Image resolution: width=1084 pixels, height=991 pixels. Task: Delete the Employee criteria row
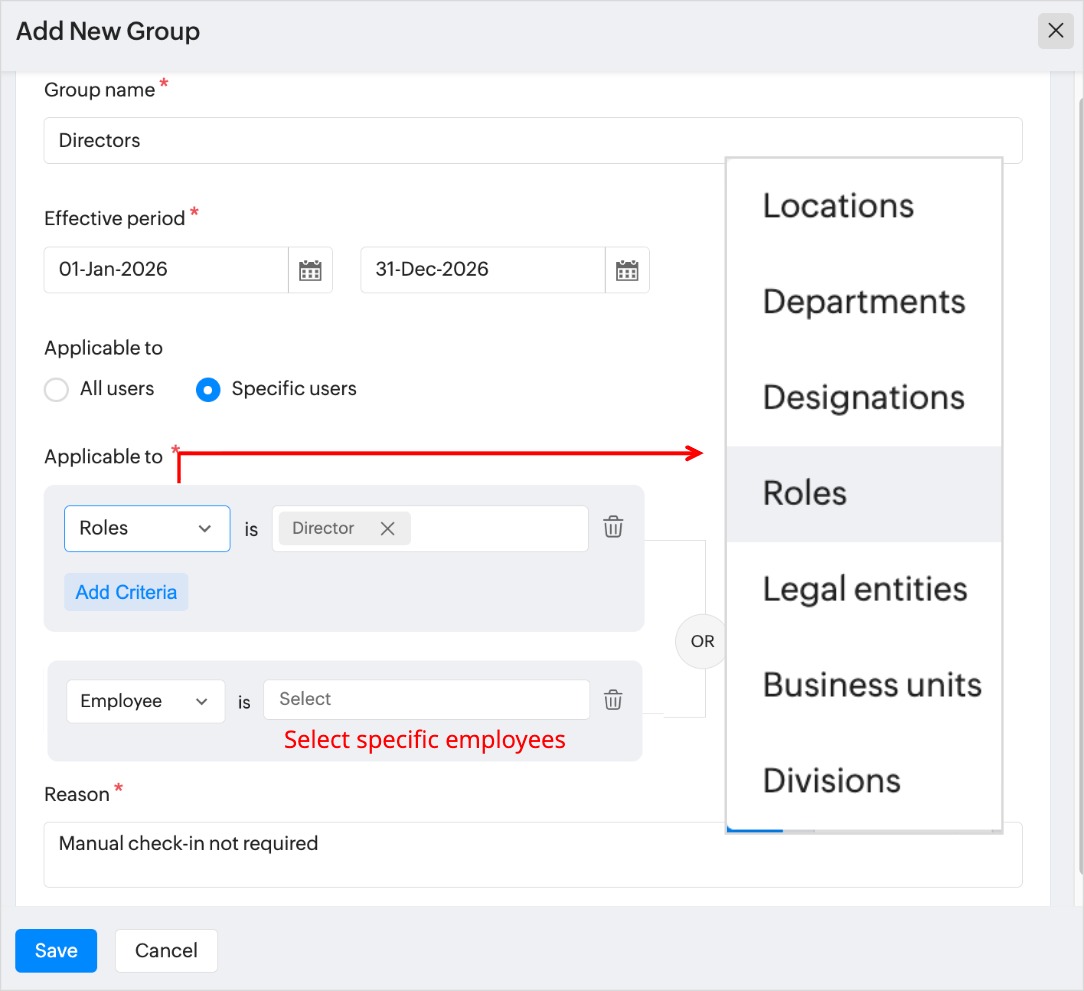pos(614,700)
